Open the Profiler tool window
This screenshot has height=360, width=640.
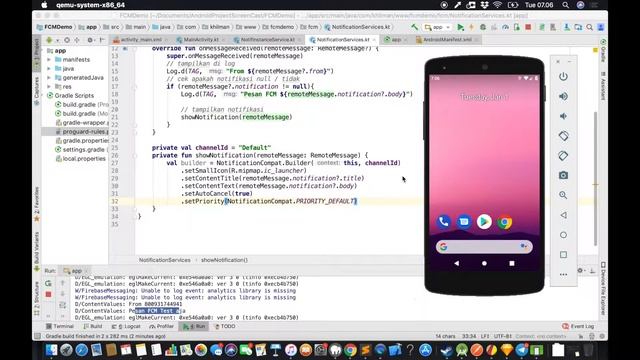pos(161,326)
